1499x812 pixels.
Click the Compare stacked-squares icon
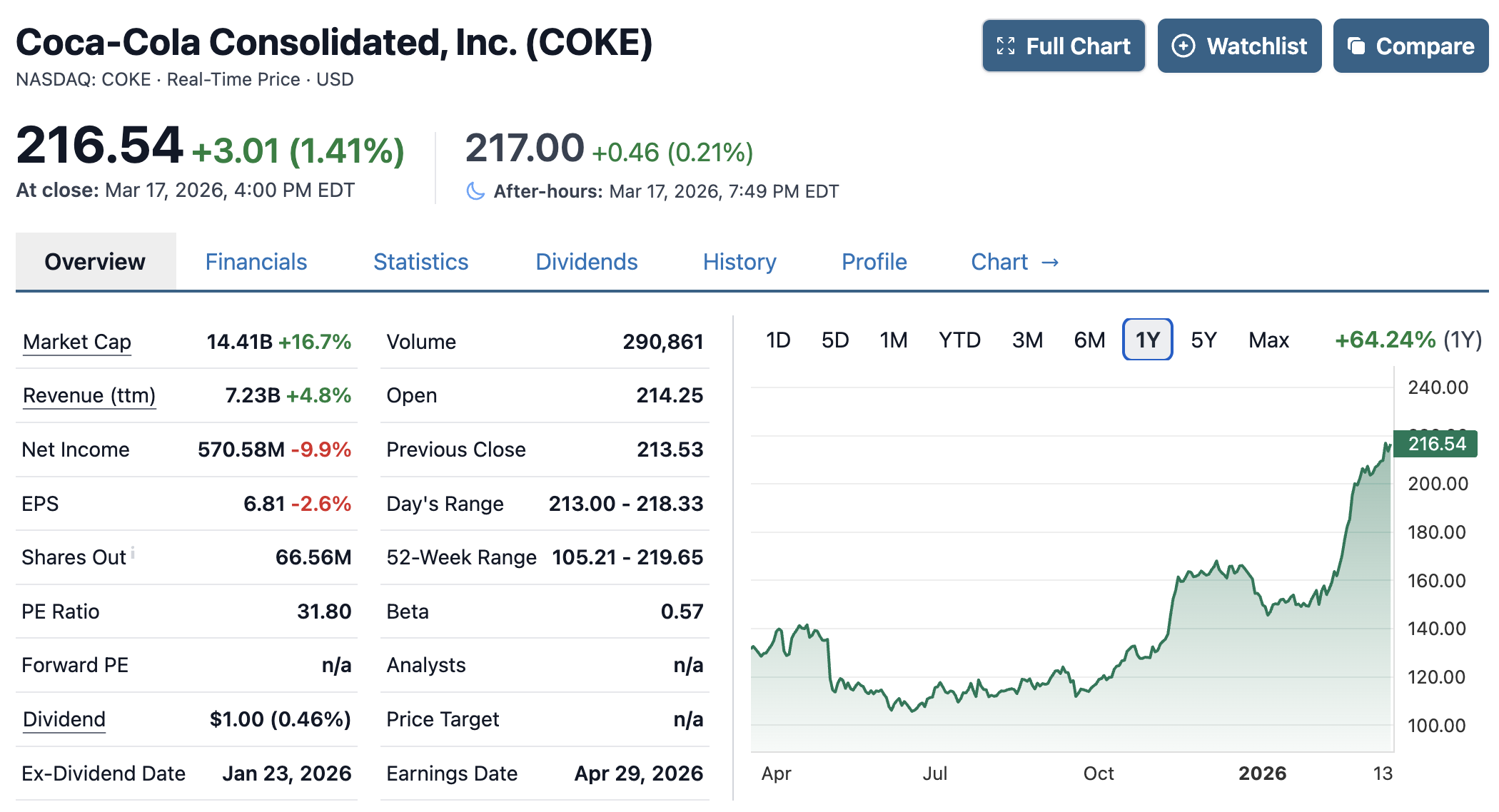coord(1356,46)
